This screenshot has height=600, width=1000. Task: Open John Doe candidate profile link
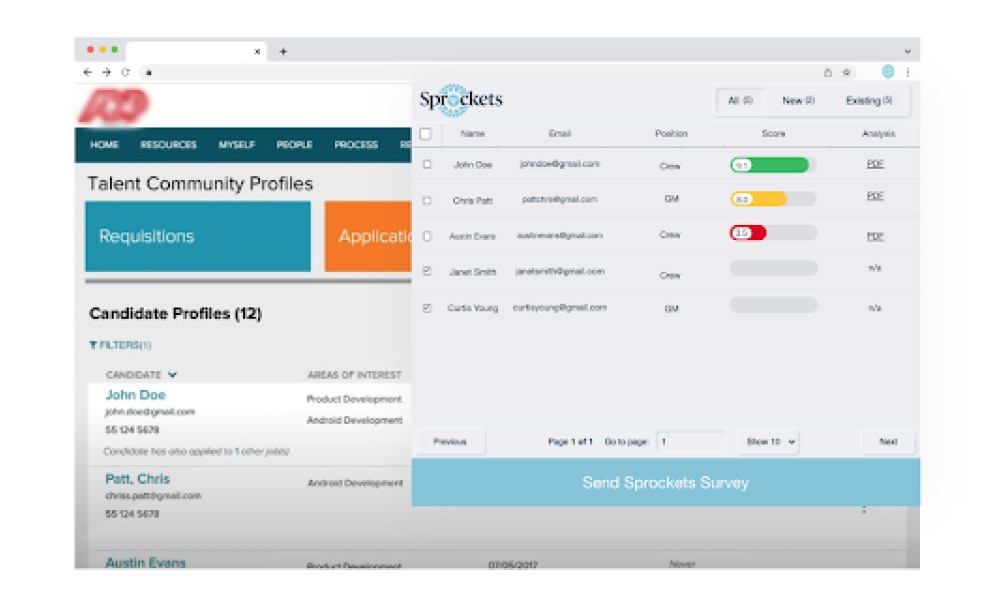(135, 395)
